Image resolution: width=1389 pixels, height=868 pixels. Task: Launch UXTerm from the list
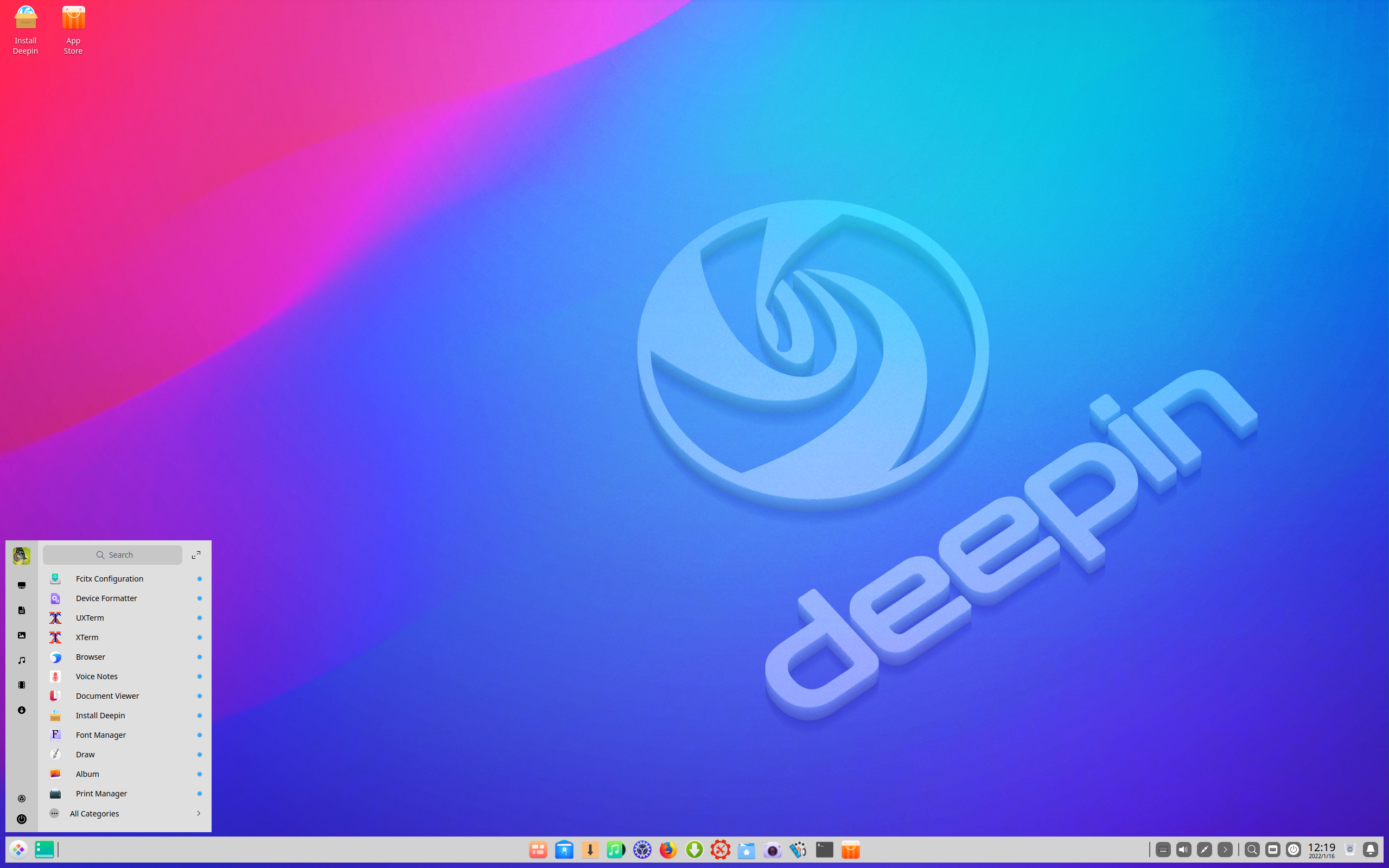[x=125, y=618]
